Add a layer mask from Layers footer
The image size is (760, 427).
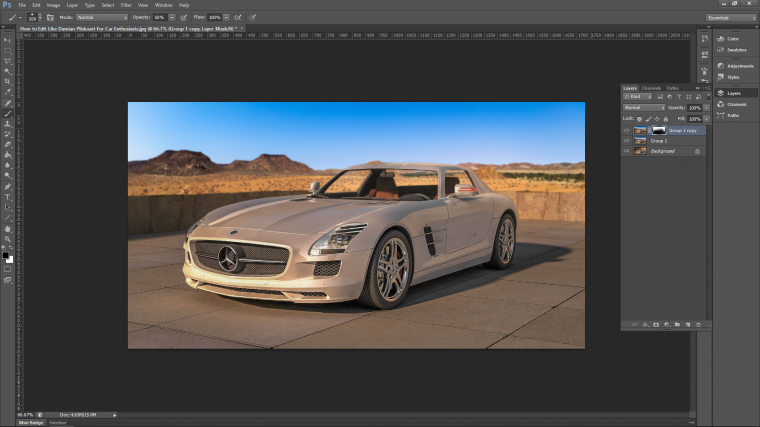pos(656,325)
